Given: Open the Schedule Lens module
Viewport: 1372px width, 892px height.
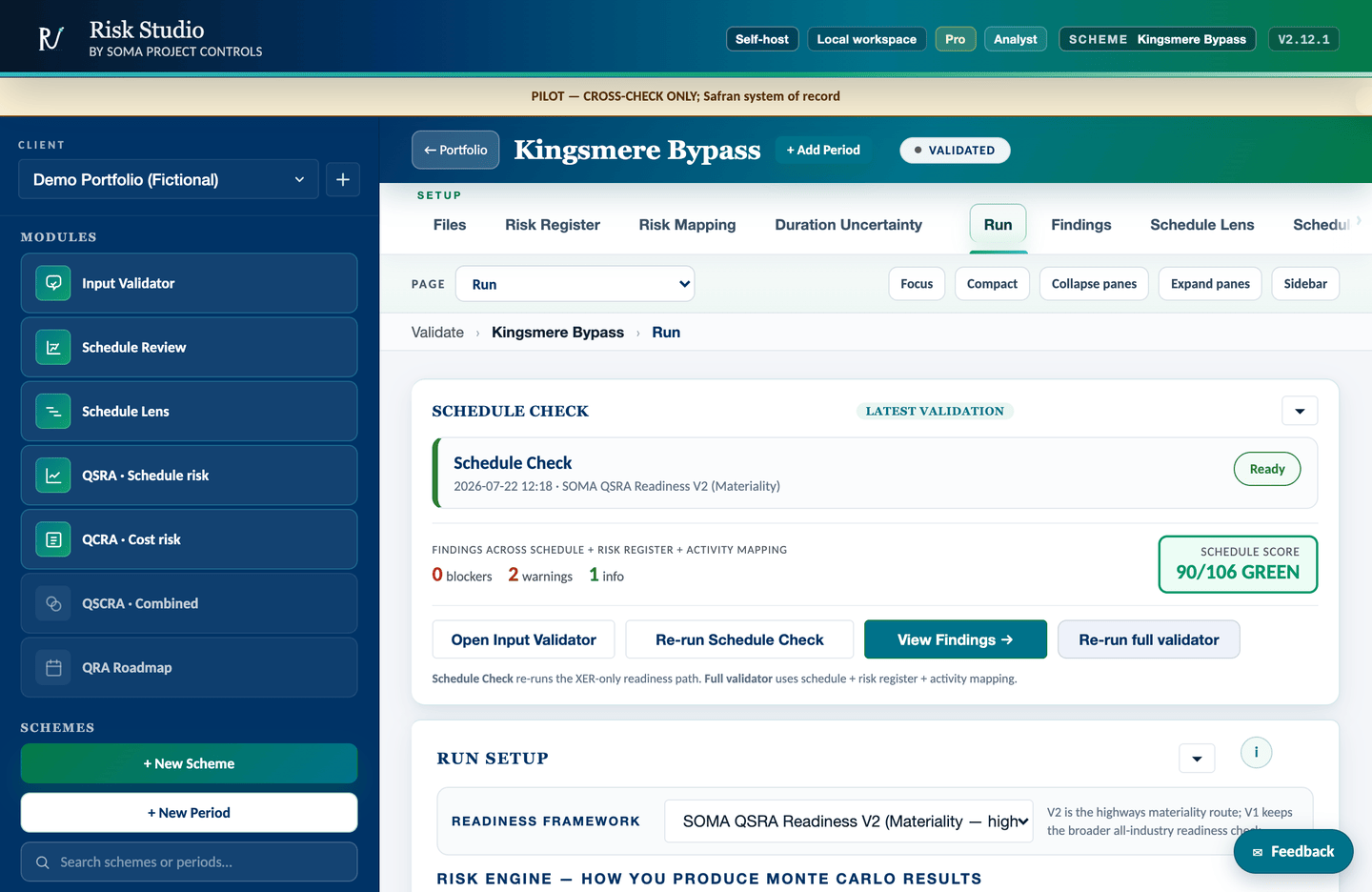Looking at the screenshot, I should point(189,411).
